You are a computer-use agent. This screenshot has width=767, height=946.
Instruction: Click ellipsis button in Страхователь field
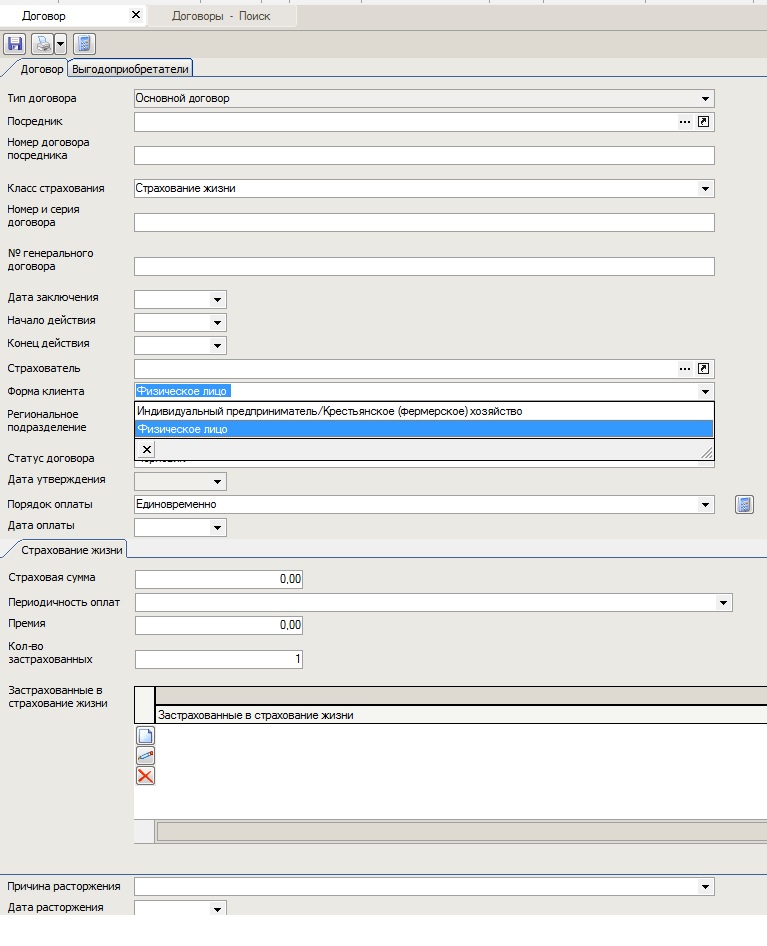tap(685, 369)
